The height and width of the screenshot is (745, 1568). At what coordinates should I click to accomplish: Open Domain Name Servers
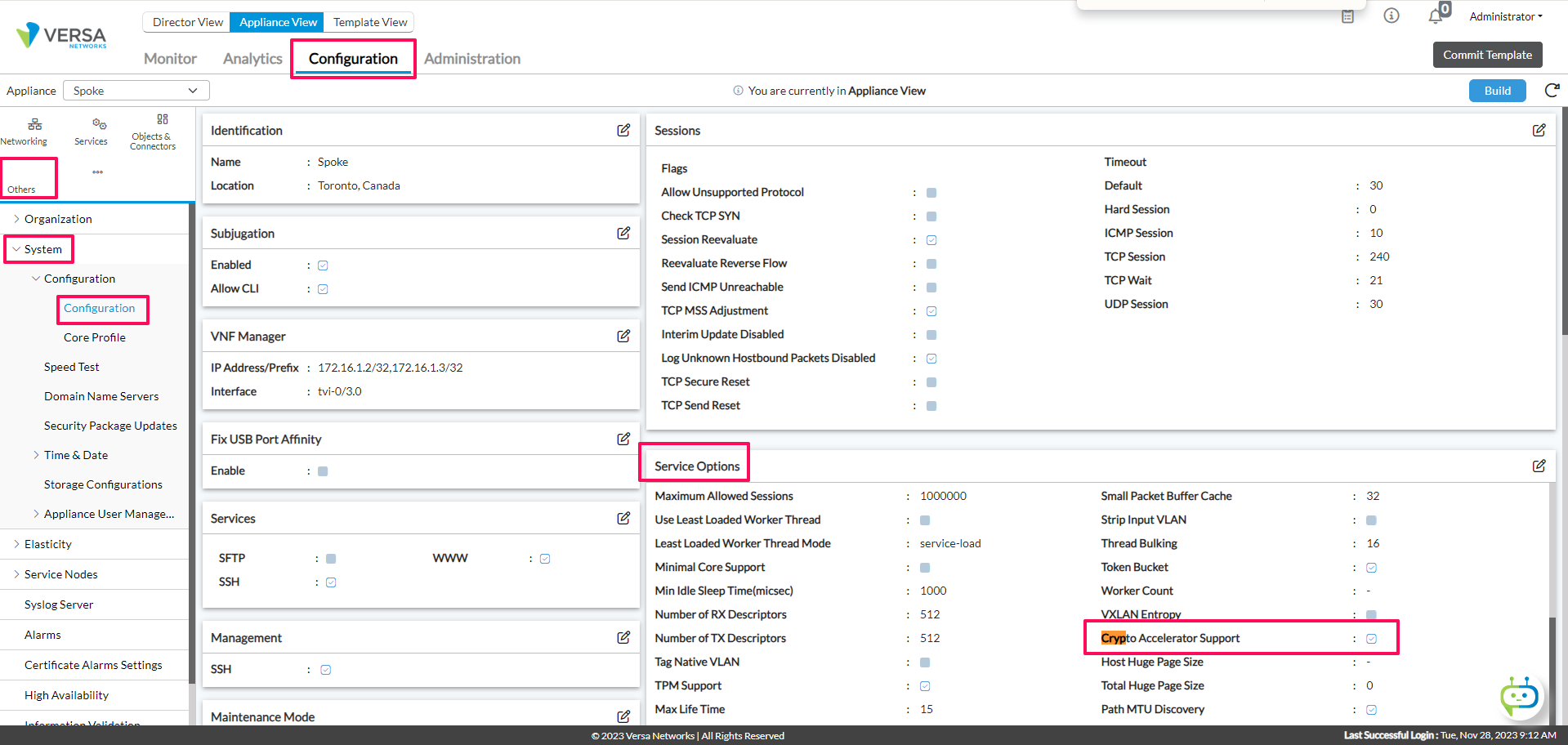101,396
